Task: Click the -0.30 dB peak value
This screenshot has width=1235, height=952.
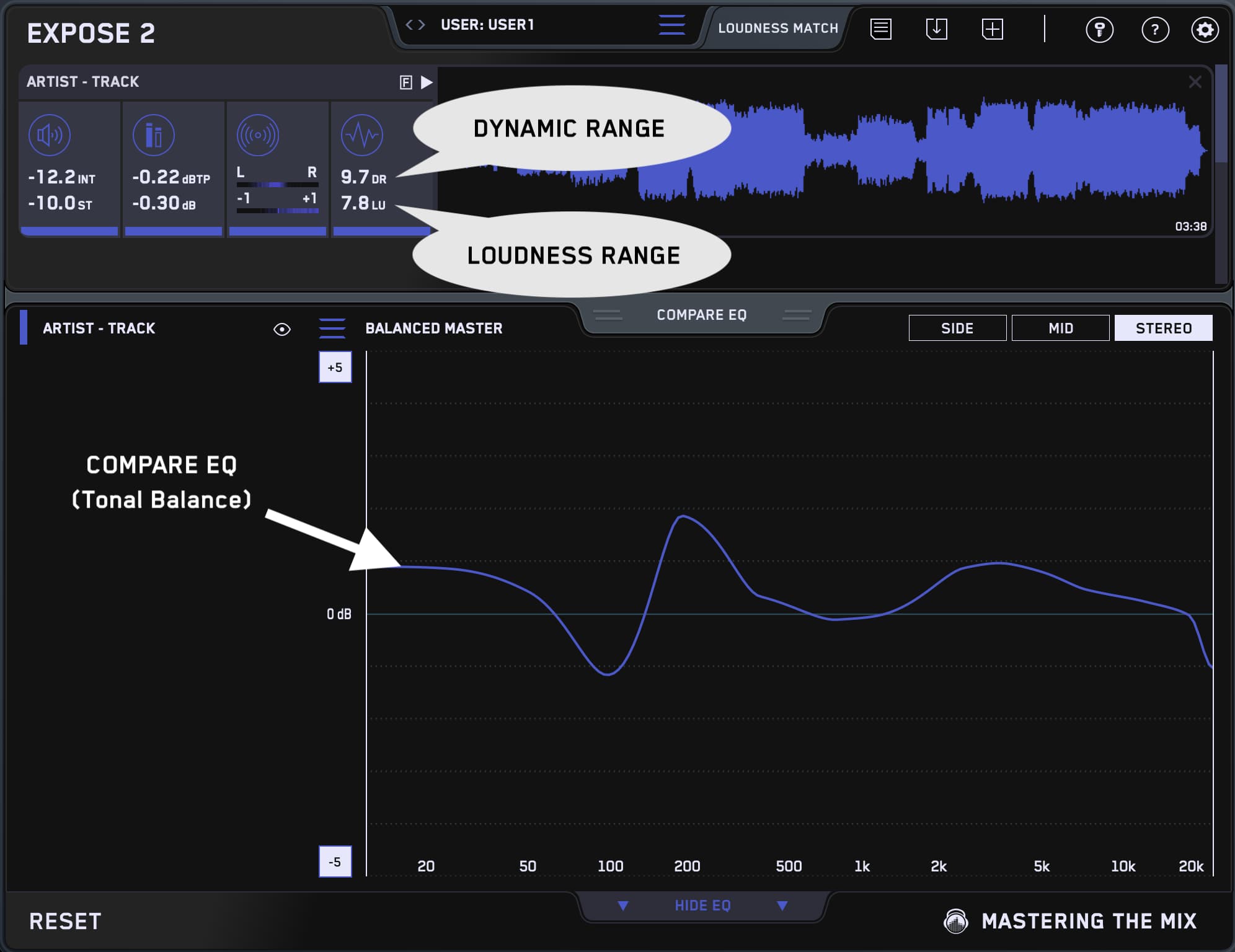Action: point(164,203)
